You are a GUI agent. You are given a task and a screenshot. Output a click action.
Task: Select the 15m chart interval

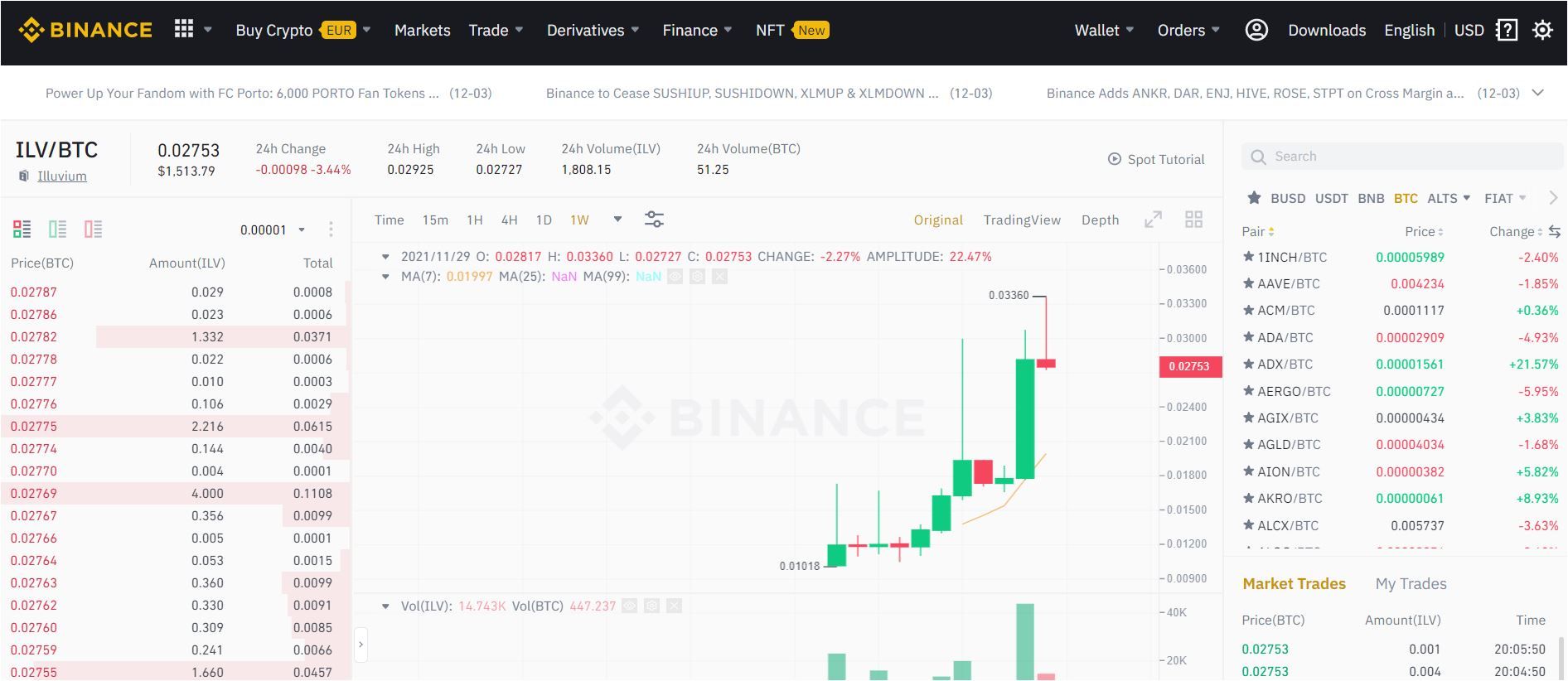click(435, 220)
